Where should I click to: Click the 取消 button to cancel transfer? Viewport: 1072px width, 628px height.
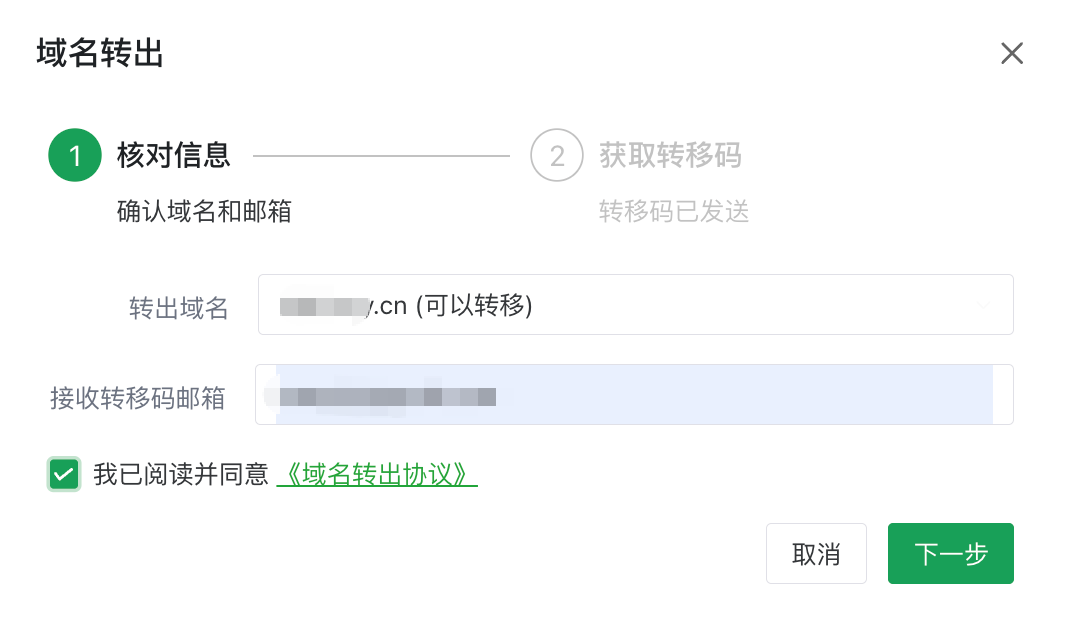tap(816, 553)
